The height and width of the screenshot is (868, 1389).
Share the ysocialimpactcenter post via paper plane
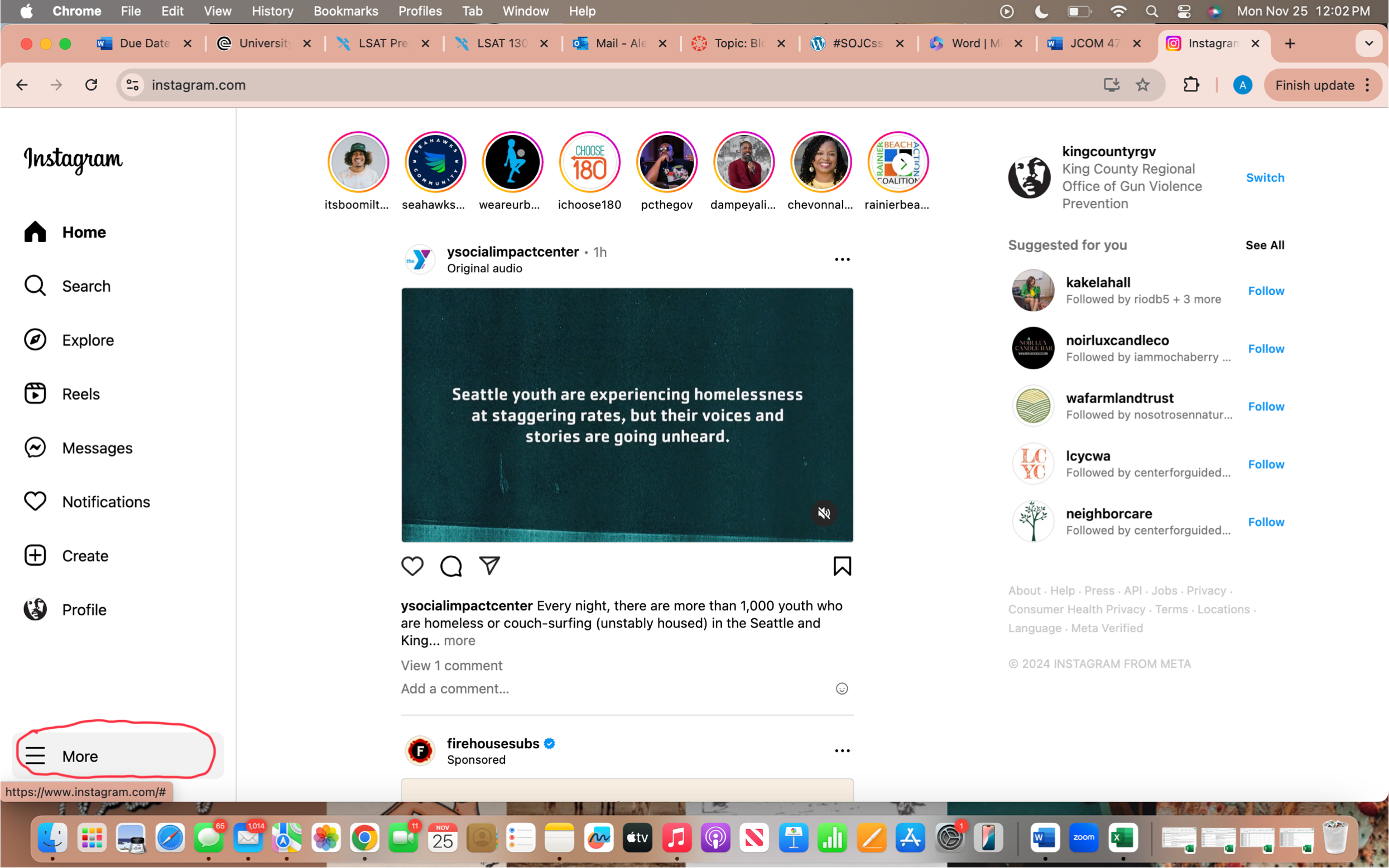[x=489, y=567]
